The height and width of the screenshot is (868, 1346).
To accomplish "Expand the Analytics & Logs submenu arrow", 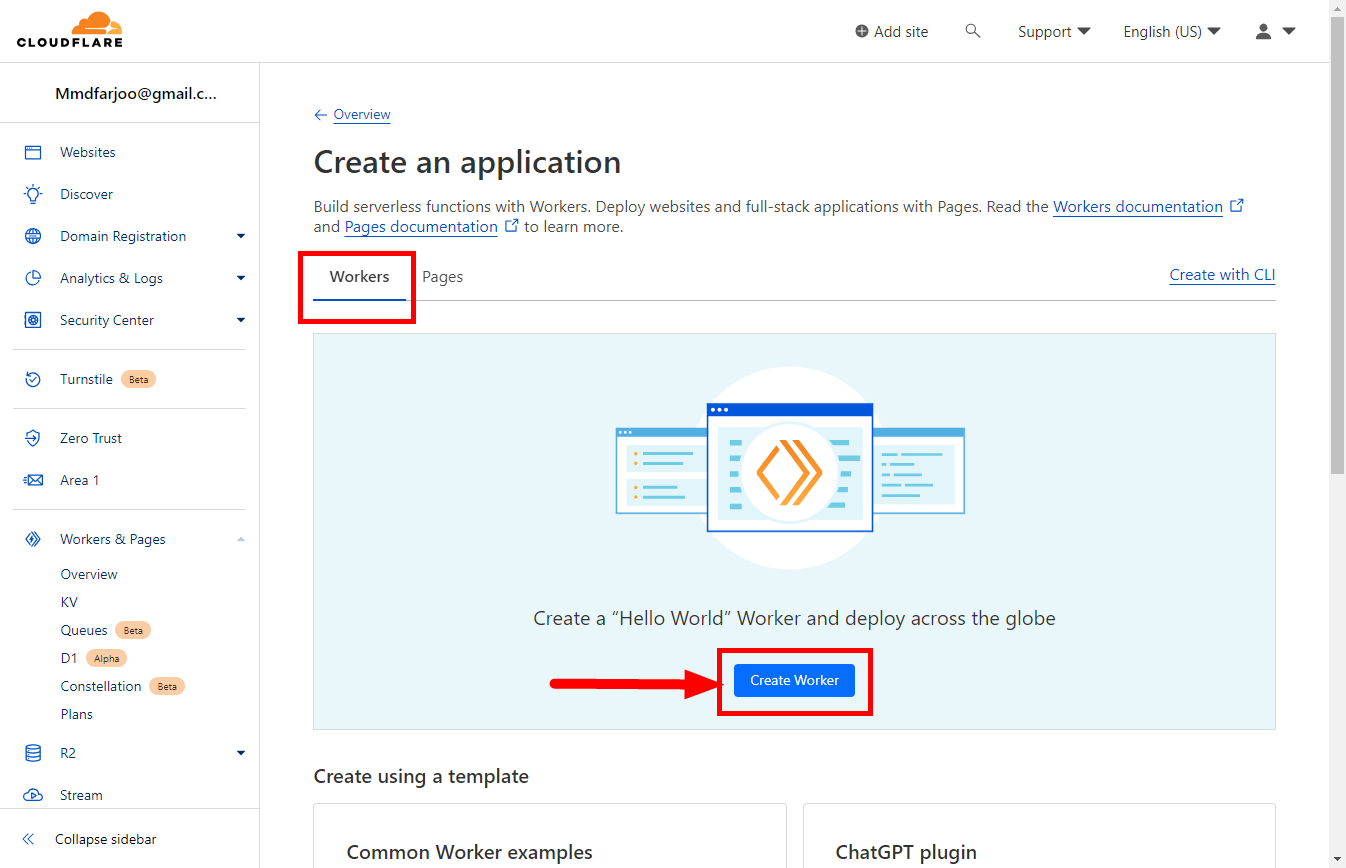I will pyautogui.click(x=241, y=278).
